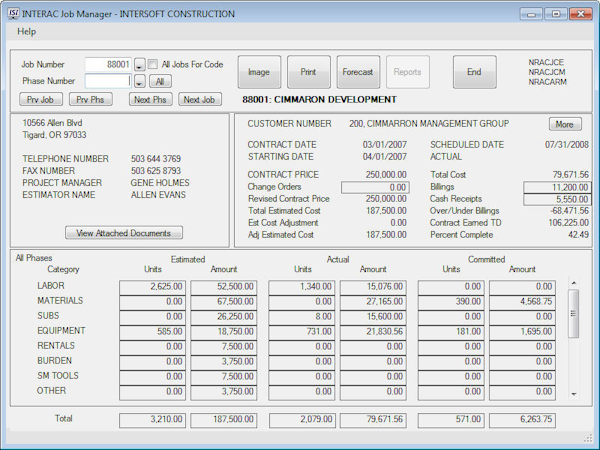Image resolution: width=600 pixels, height=450 pixels.
Task: Click the Phase Number input field
Action: click(108, 81)
